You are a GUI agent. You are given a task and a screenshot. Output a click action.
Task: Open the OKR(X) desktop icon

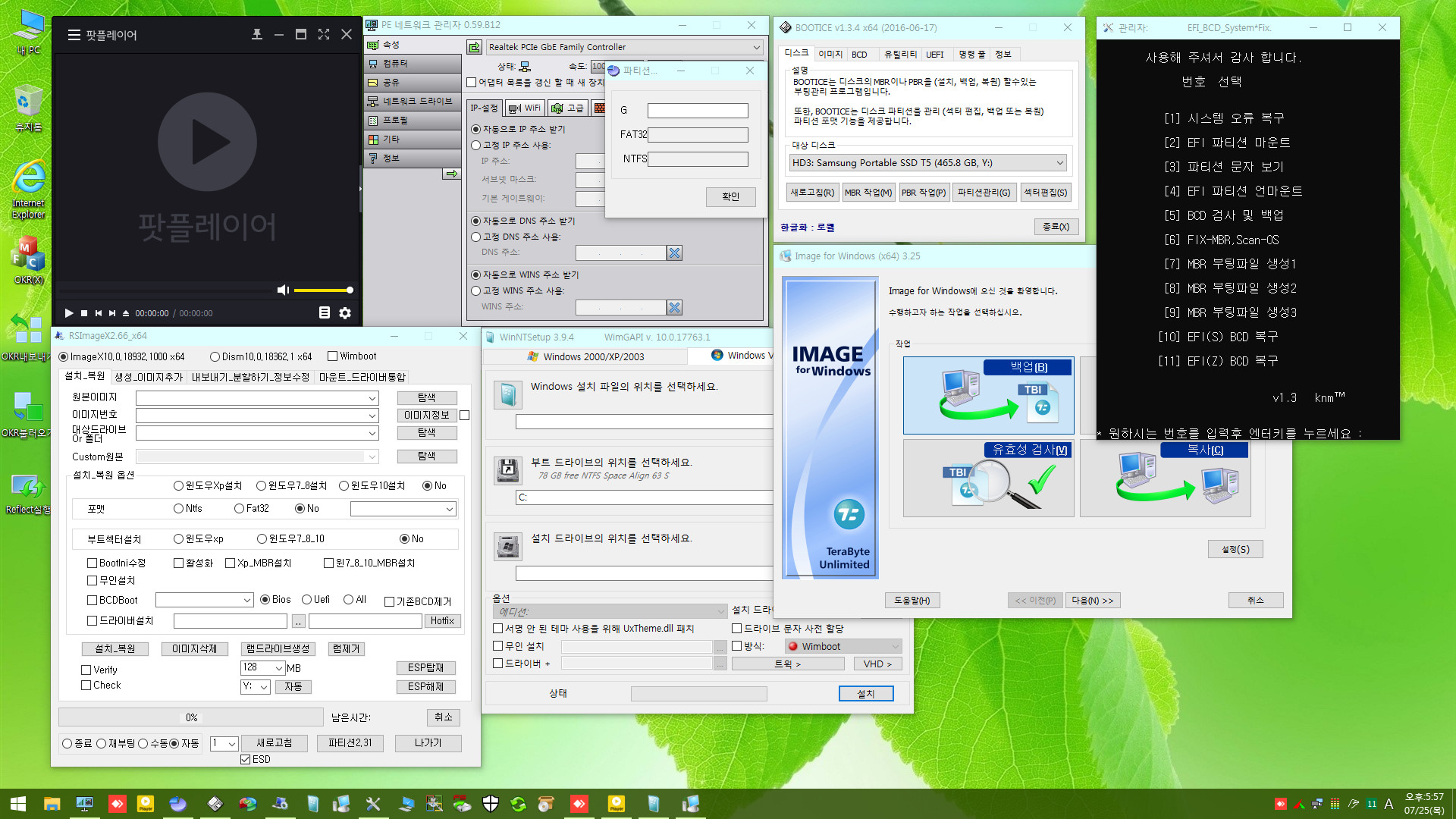pyautogui.click(x=28, y=260)
